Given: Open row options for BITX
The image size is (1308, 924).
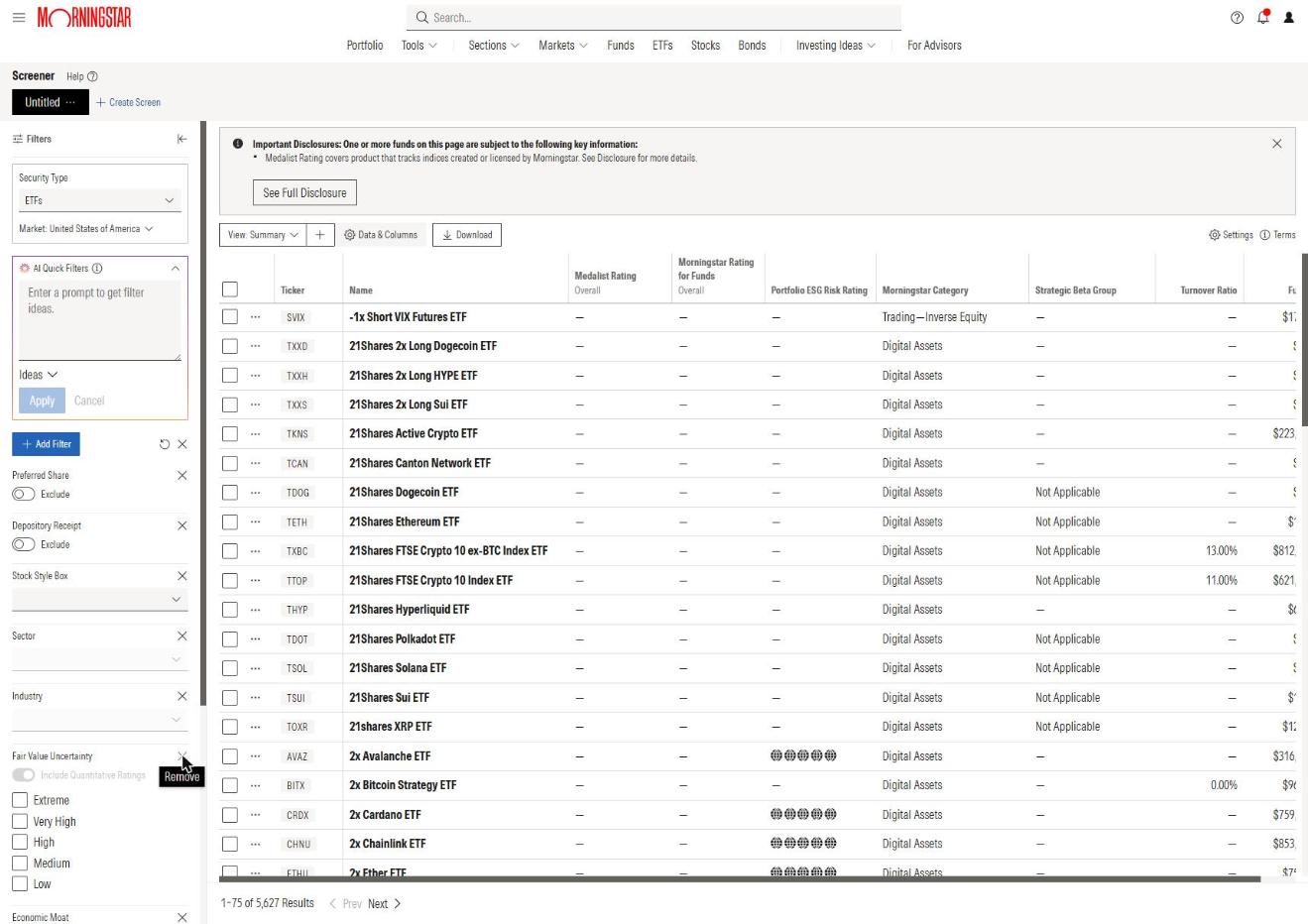Looking at the screenshot, I should (256, 785).
